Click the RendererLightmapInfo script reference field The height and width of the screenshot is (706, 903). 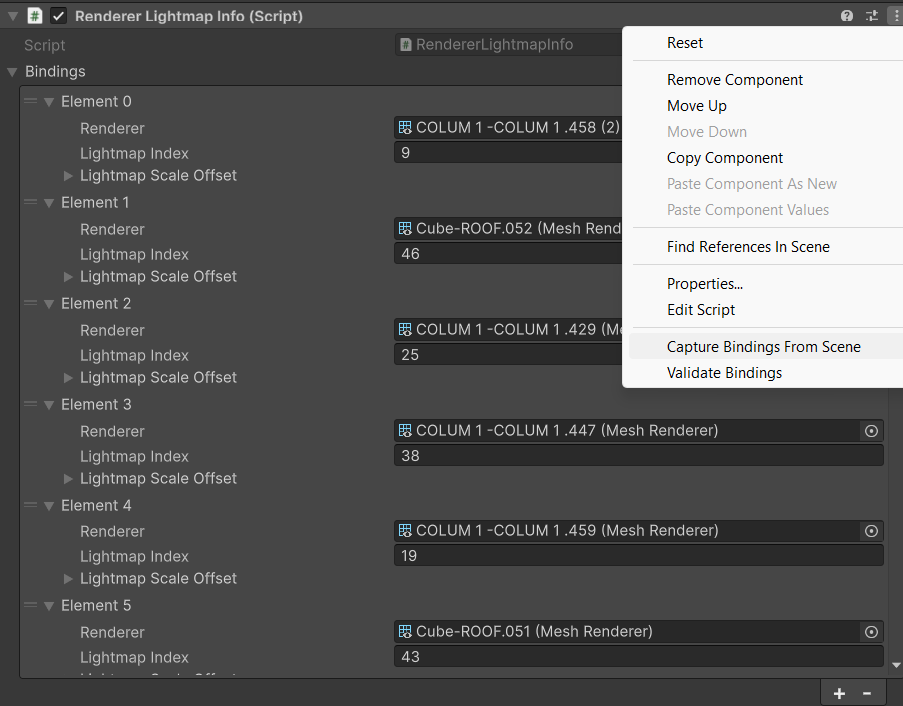(x=508, y=44)
